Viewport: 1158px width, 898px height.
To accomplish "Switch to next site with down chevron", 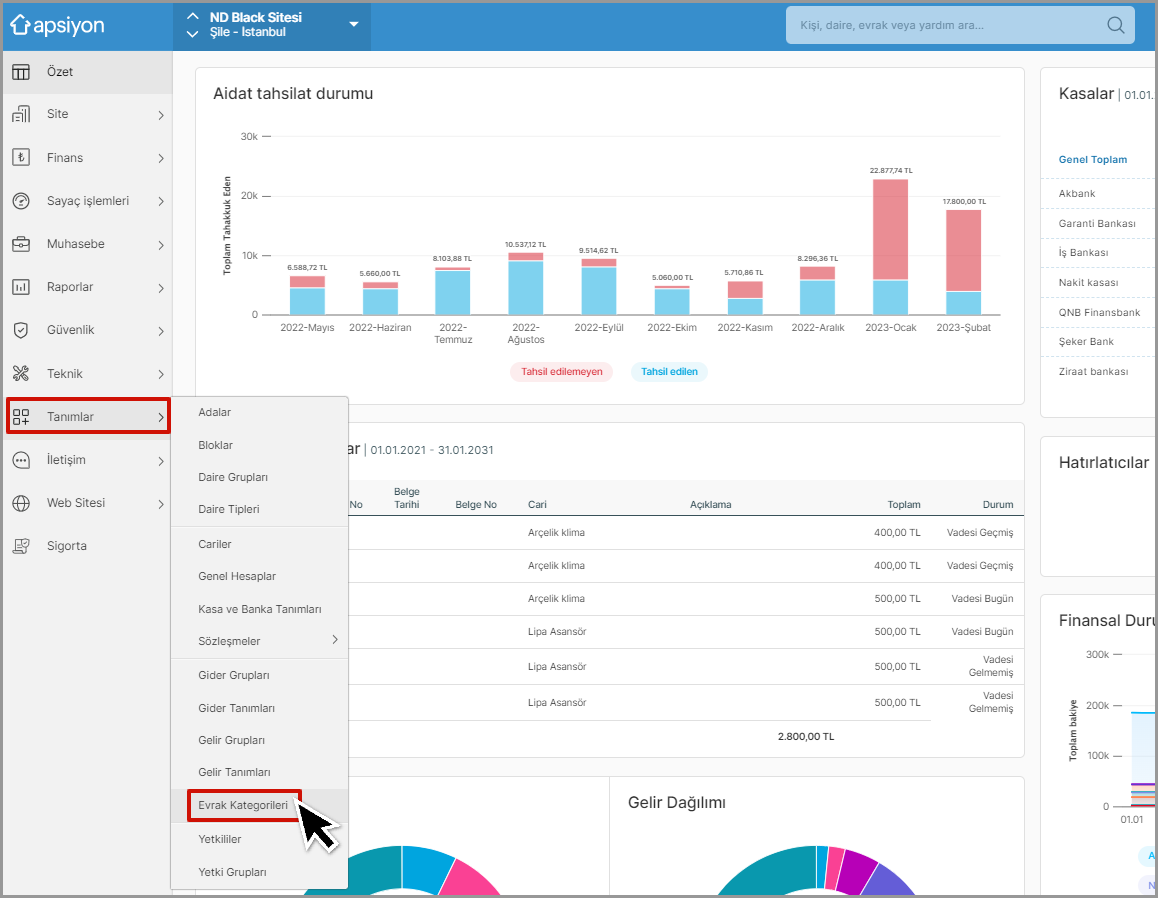I will 193,33.
